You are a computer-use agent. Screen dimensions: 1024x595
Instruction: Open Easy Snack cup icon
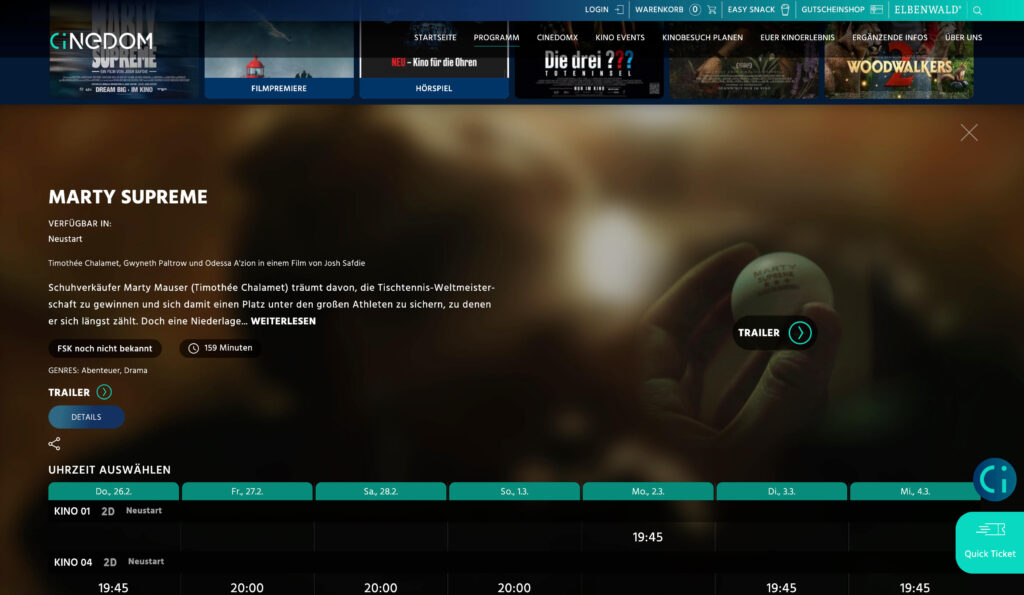coord(785,10)
